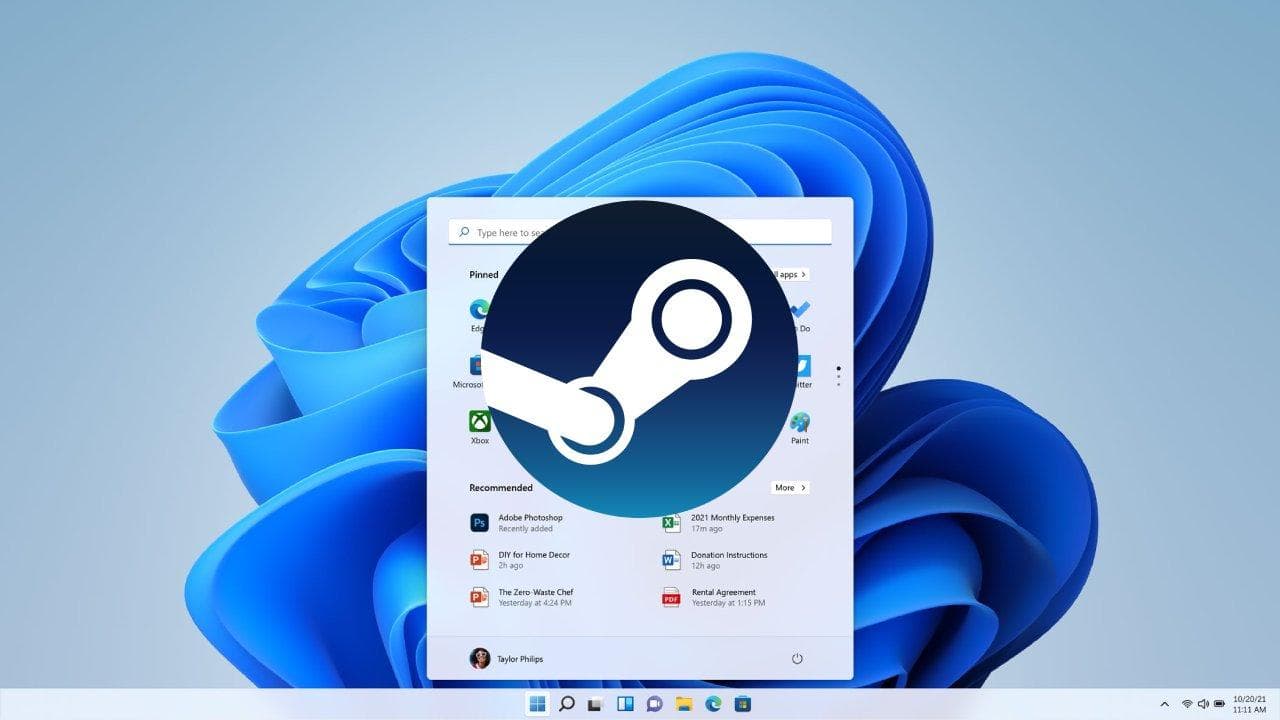
Task: Open the PDF icon for Rental Agreement
Action: pos(671,597)
